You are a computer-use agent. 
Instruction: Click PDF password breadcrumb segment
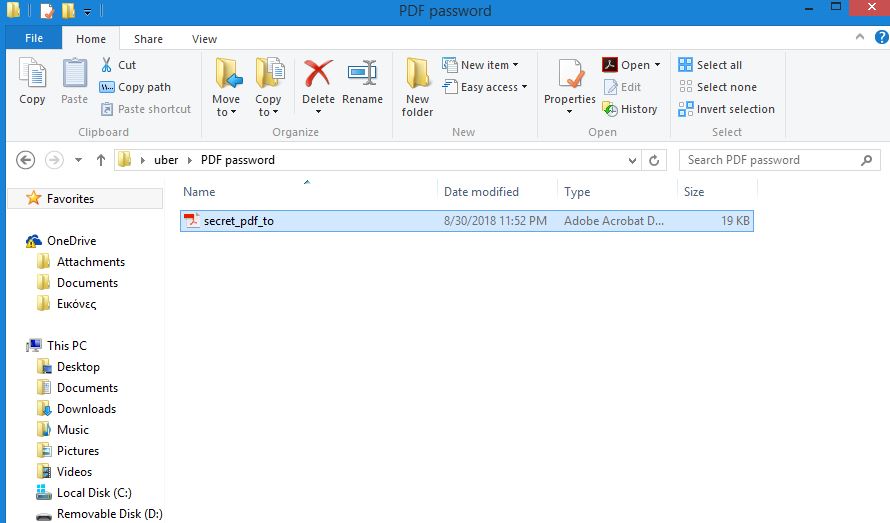(238, 160)
